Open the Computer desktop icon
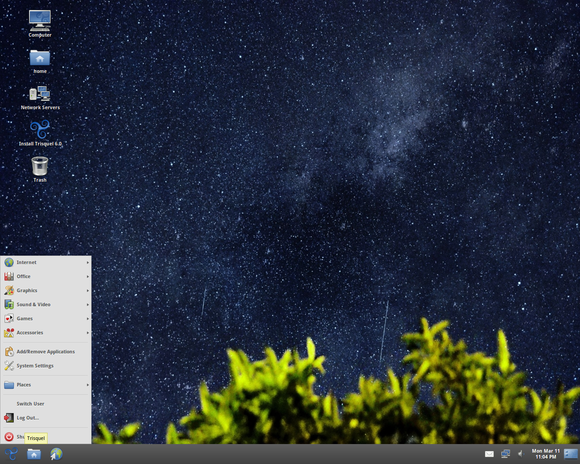 click(x=40, y=23)
